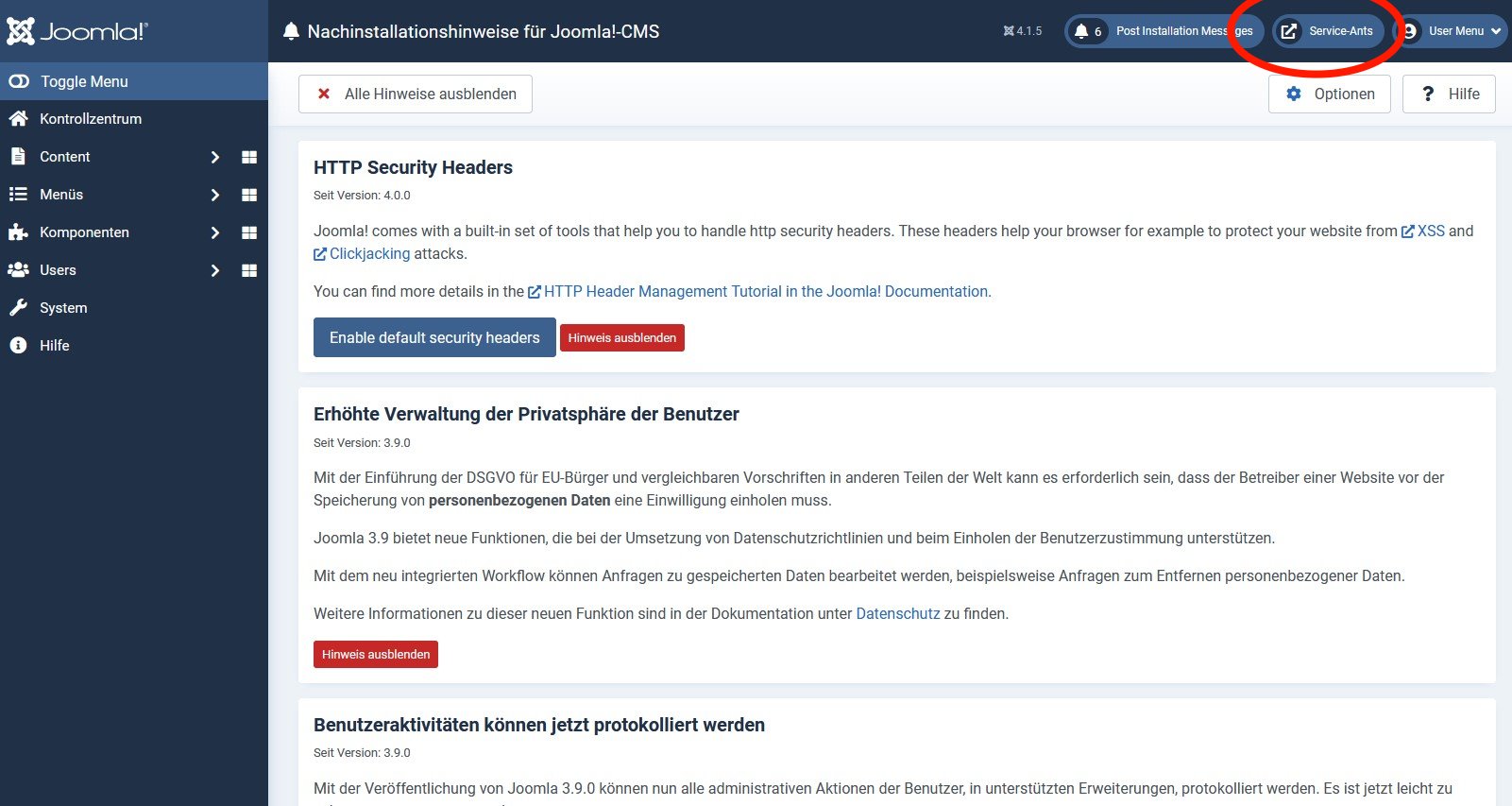Click the bell icon by the page title

(x=291, y=31)
